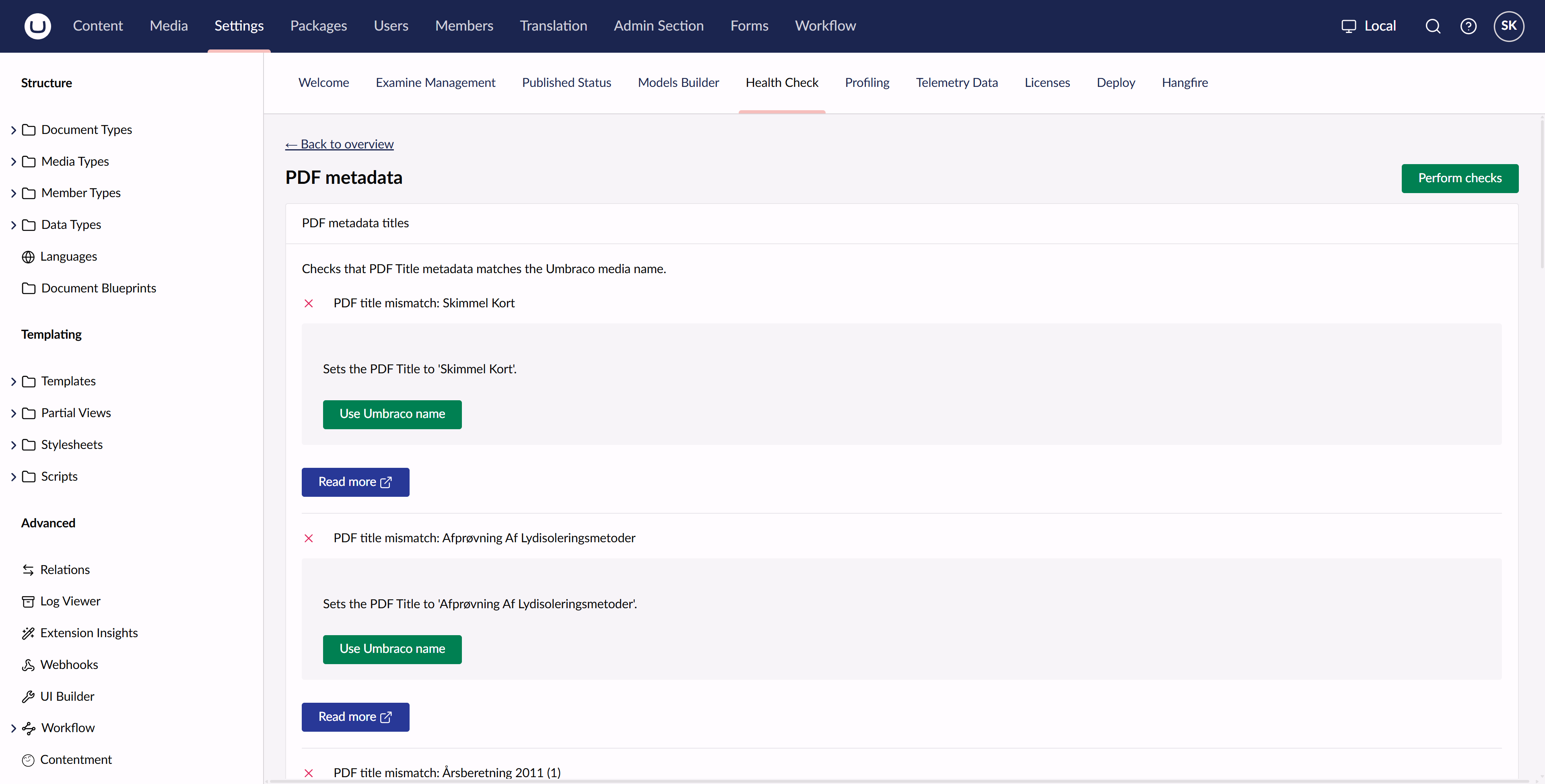Open the Models Builder tab

click(678, 82)
